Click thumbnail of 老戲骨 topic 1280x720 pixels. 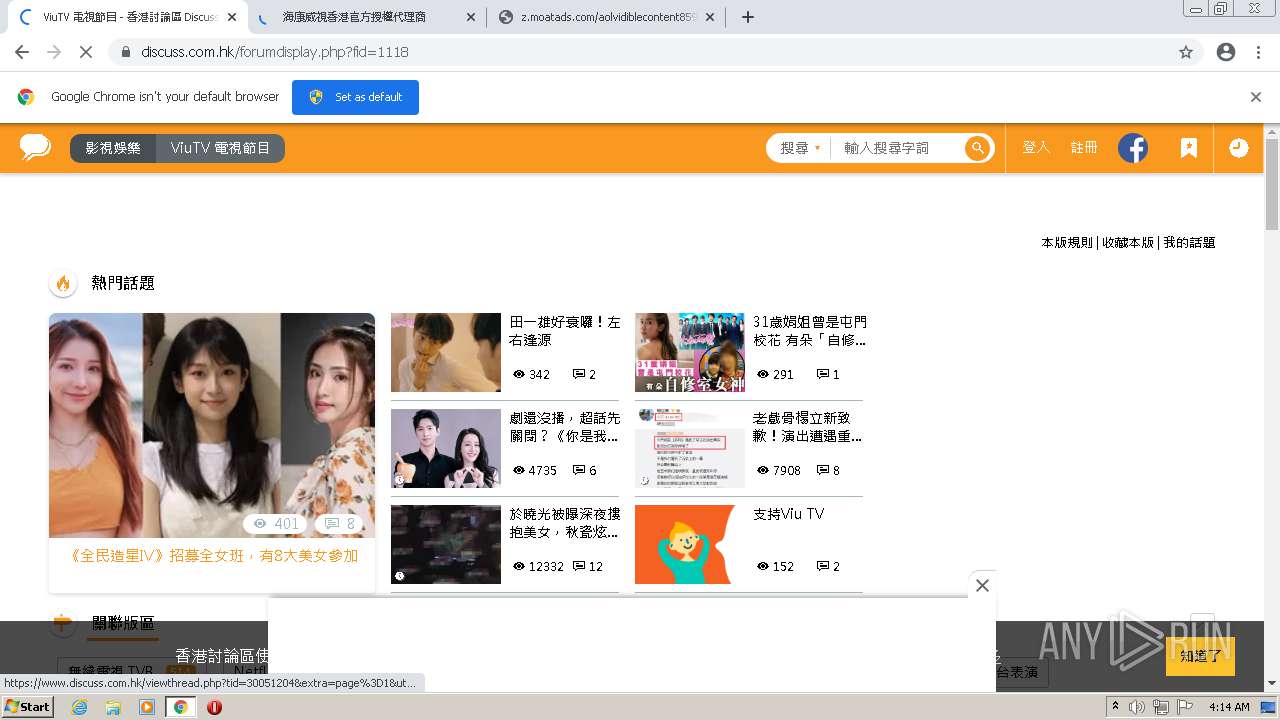point(690,448)
